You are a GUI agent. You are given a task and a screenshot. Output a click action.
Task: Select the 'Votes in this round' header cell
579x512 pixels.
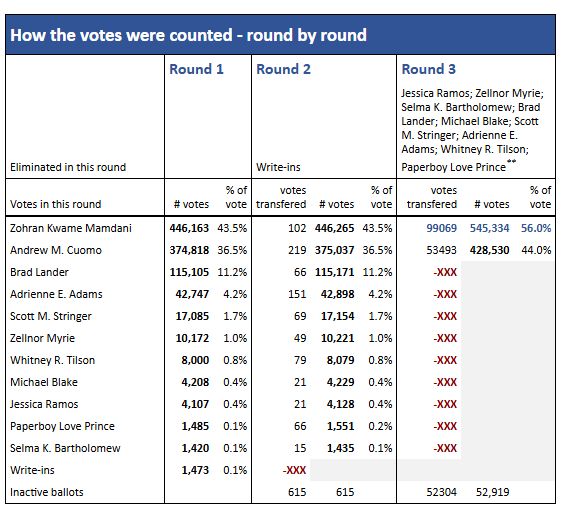[x=55, y=204]
